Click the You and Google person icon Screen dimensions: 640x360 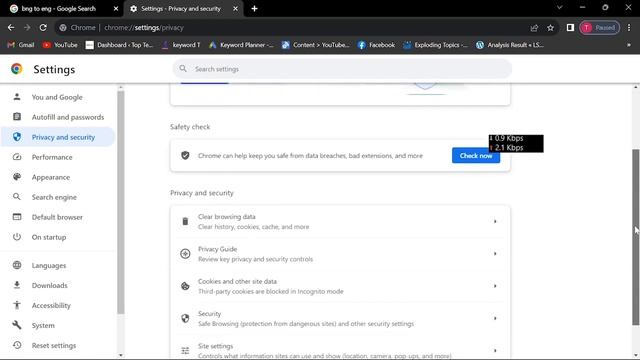point(17,97)
